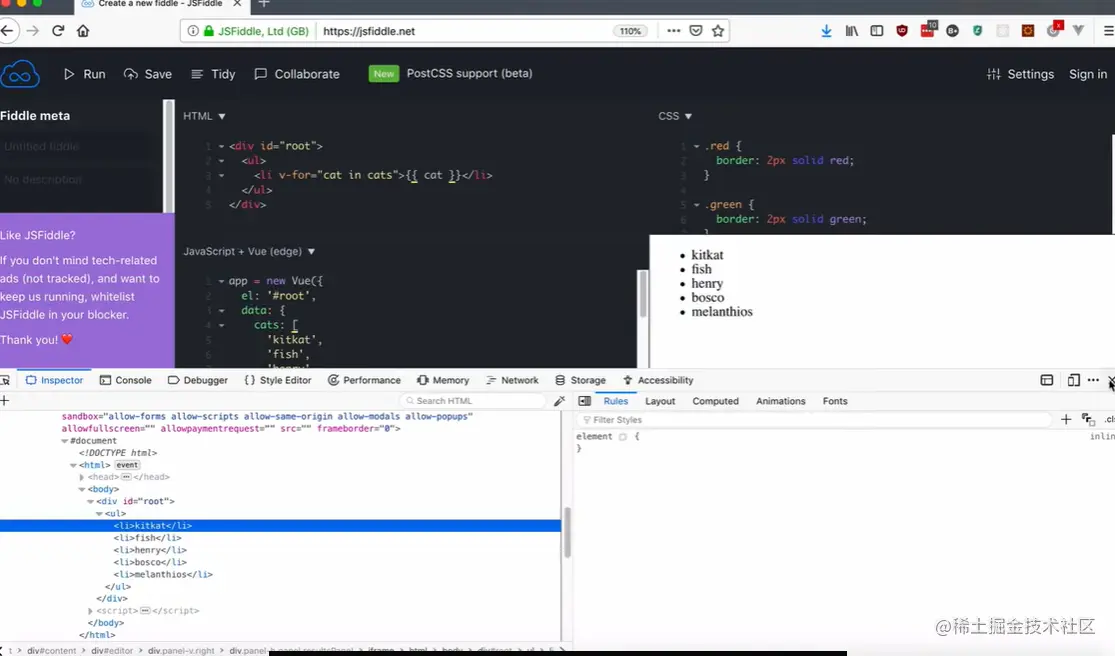
Task: Open JSFiddle Settings
Action: [1020, 74]
